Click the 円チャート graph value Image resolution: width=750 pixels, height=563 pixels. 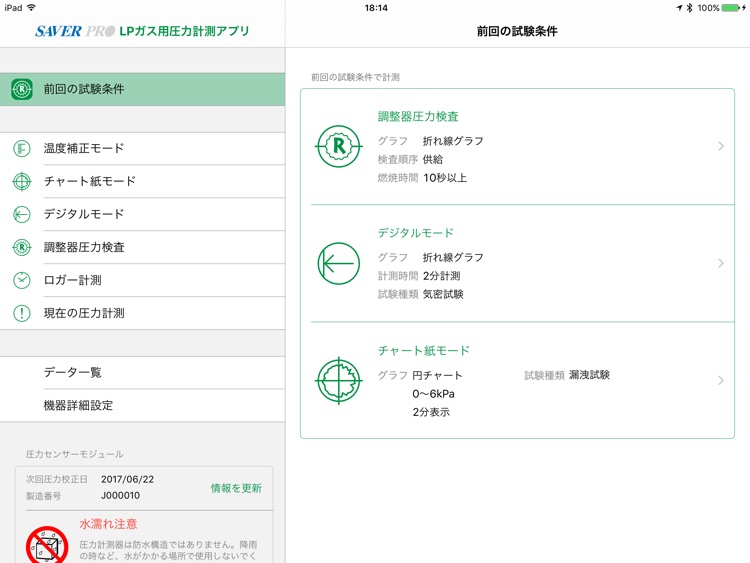coord(437,375)
